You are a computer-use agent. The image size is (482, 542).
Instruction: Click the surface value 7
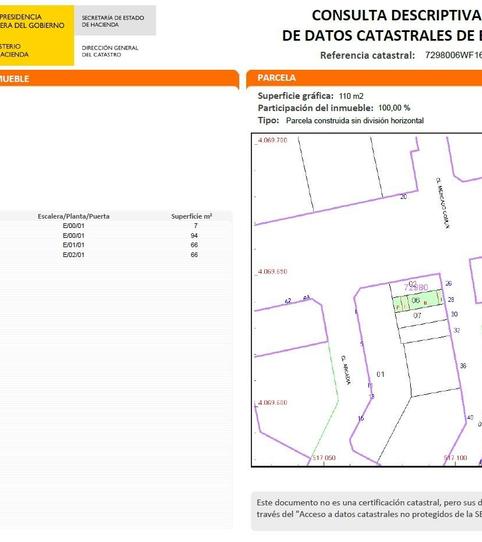(x=195, y=226)
